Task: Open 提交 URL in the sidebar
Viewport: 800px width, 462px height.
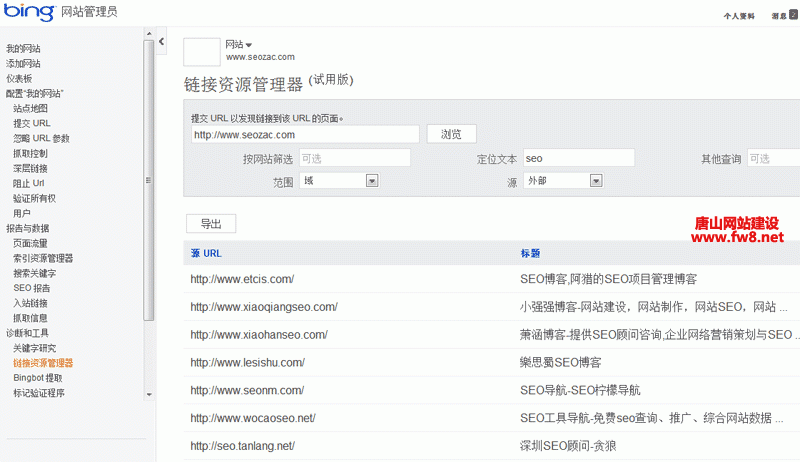Action: coord(32,123)
